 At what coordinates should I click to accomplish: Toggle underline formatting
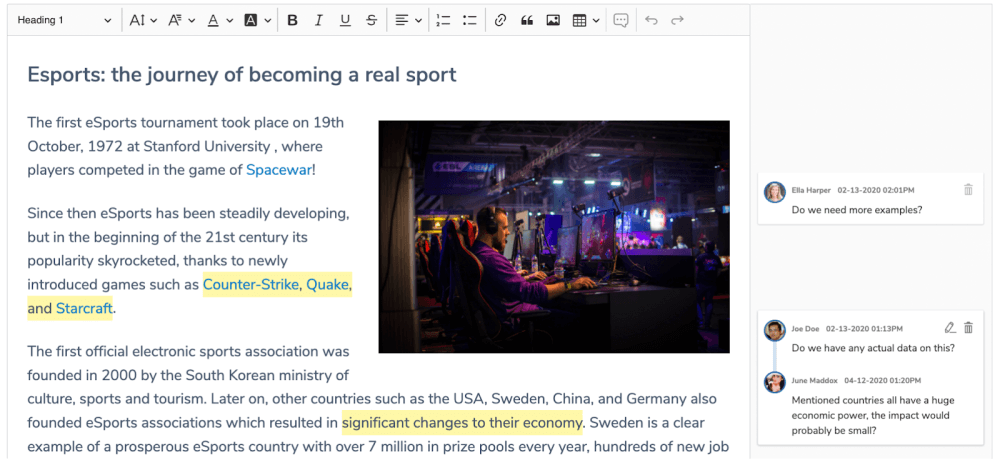(x=345, y=20)
